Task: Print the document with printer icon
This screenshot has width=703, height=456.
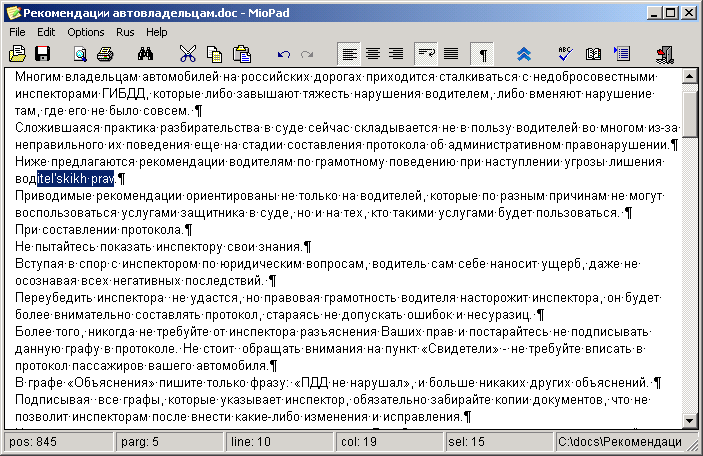Action: (105, 54)
